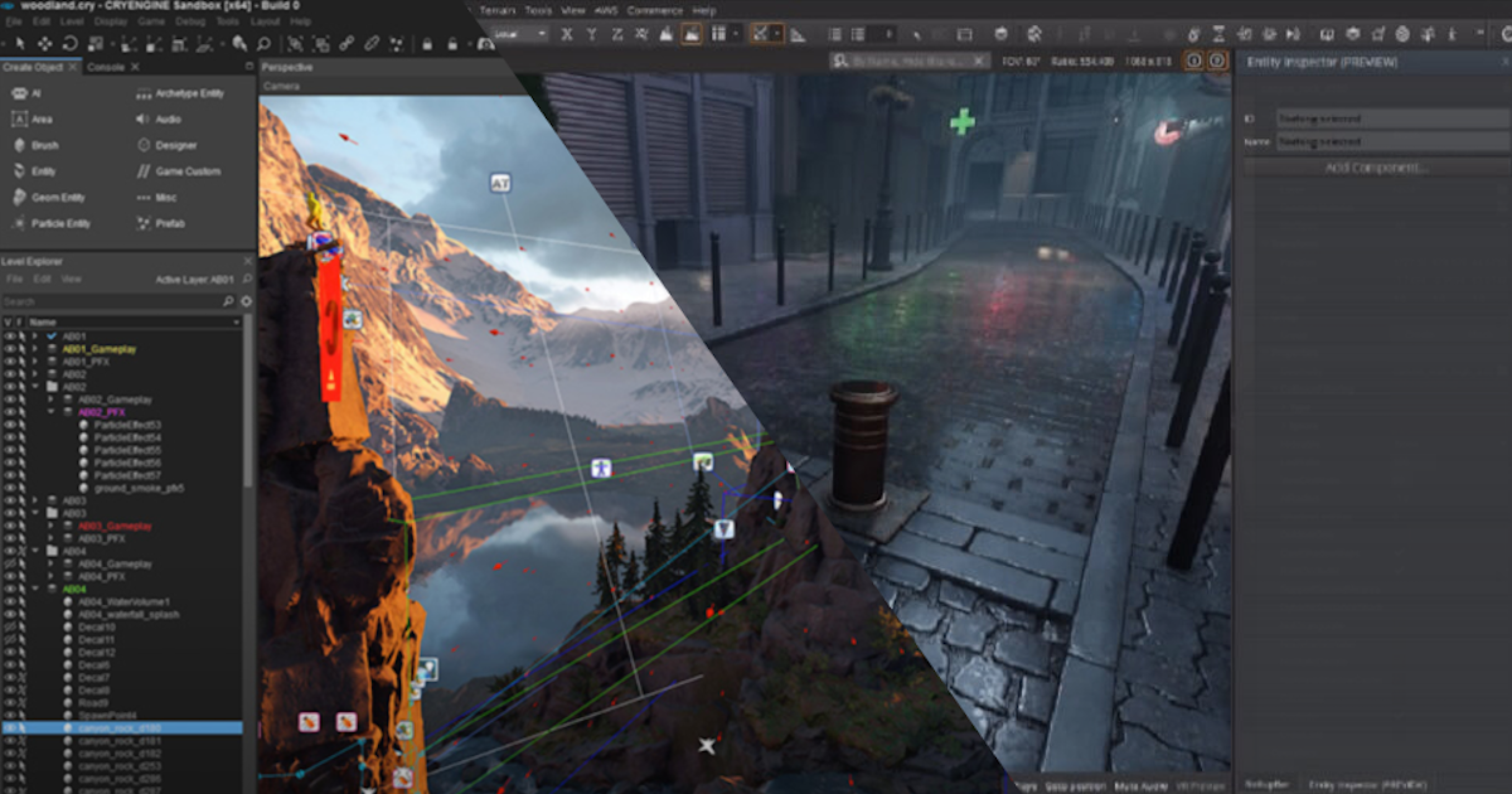Open the Layout menu
Image resolution: width=1512 pixels, height=794 pixels.
(265, 22)
